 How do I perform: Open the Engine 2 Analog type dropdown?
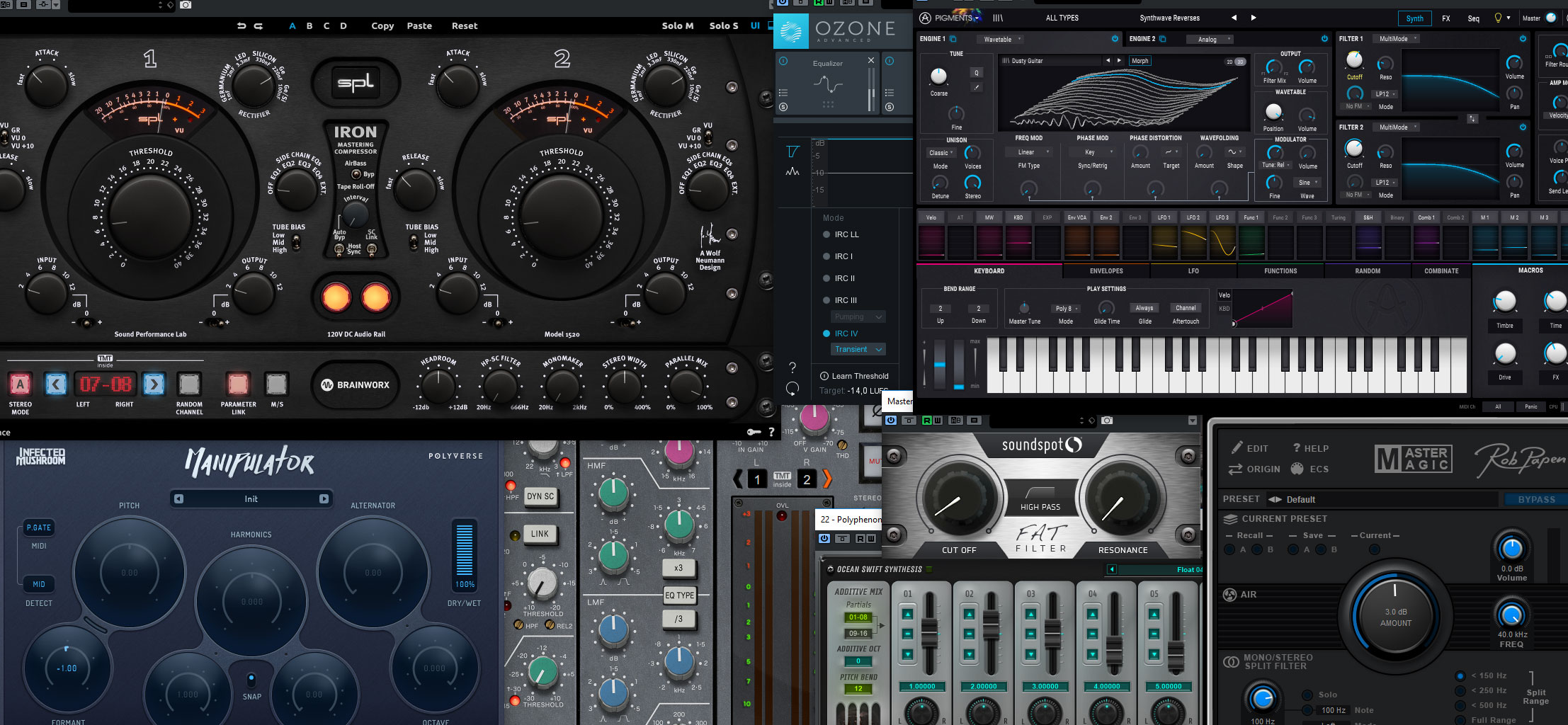pyautogui.click(x=1211, y=40)
